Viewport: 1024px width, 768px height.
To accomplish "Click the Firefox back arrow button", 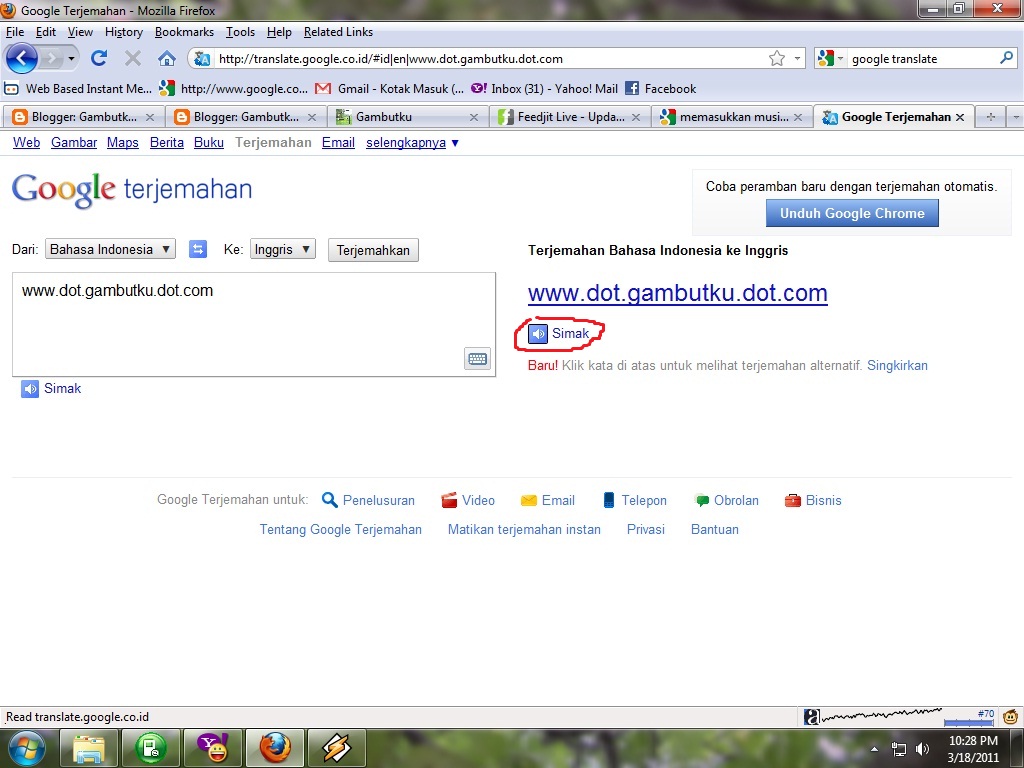I will point(22,58).
